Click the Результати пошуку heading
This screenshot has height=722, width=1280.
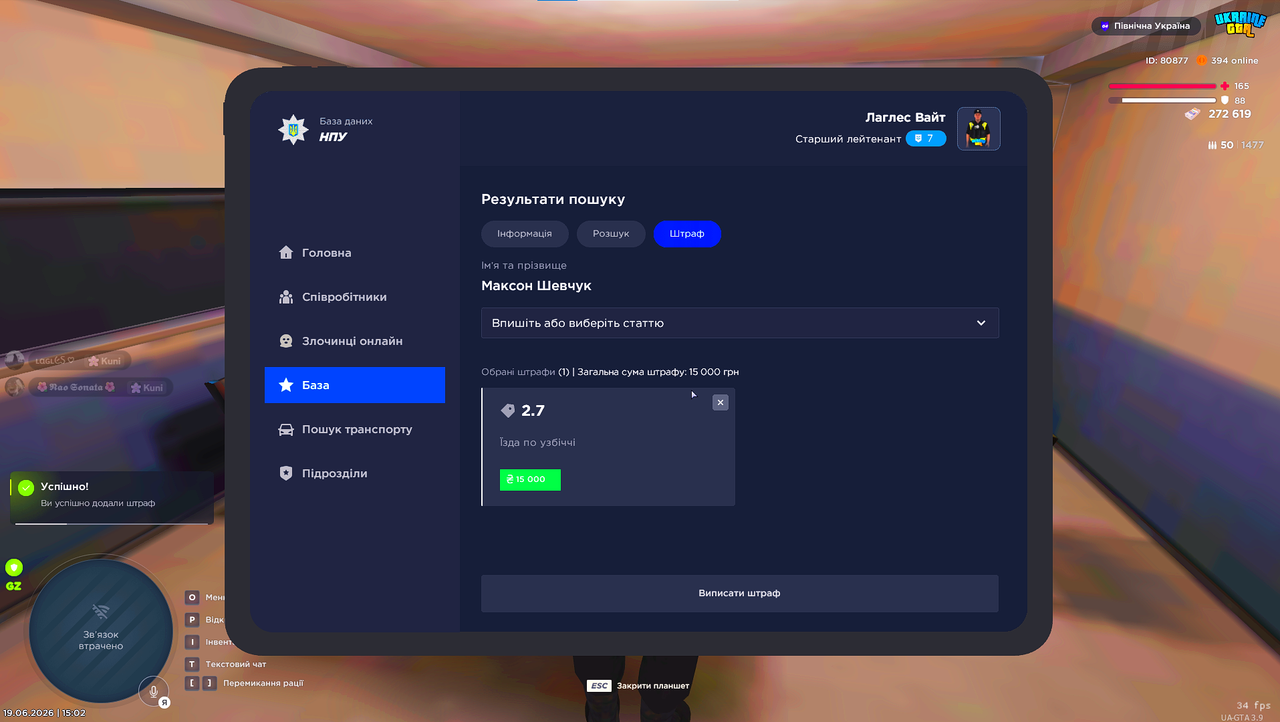[553, 200]
